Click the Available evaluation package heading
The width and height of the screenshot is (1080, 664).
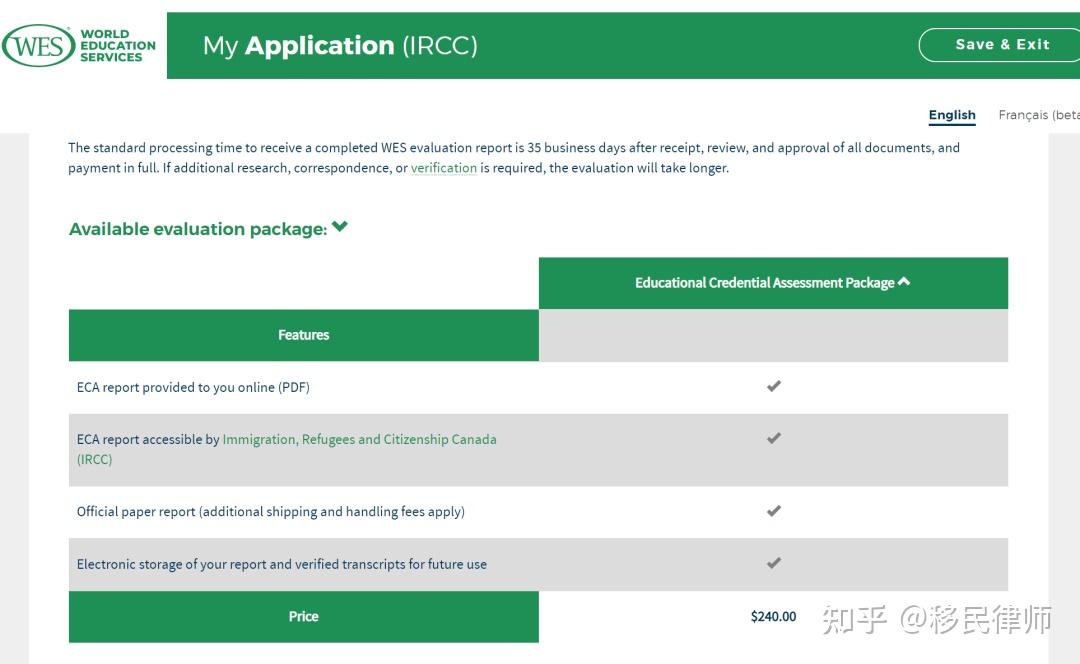tap(198, 229)
